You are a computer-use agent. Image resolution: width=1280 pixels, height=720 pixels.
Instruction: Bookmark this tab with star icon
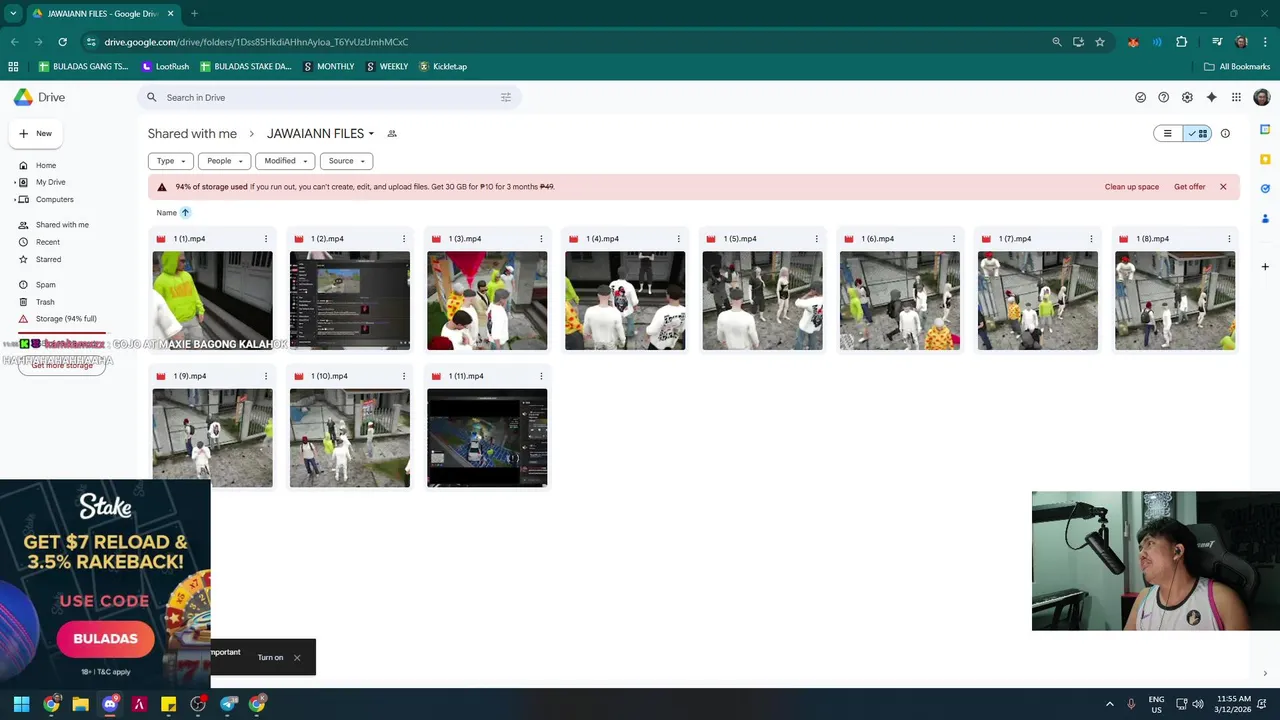[1100, 42]
